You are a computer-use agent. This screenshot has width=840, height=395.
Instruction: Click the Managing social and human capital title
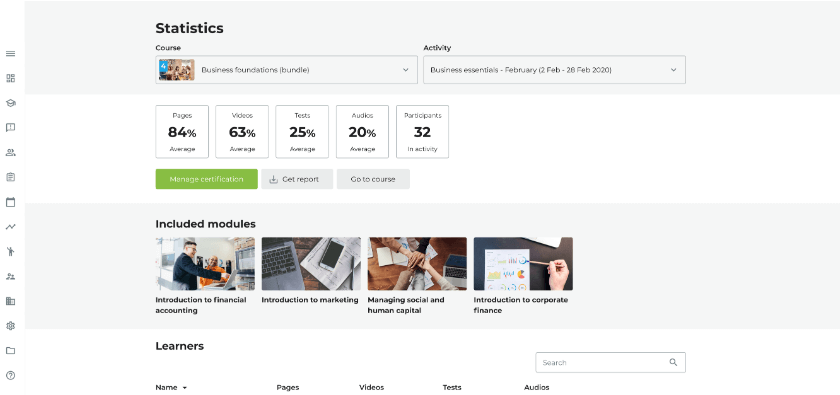click(x=406, y=305)
